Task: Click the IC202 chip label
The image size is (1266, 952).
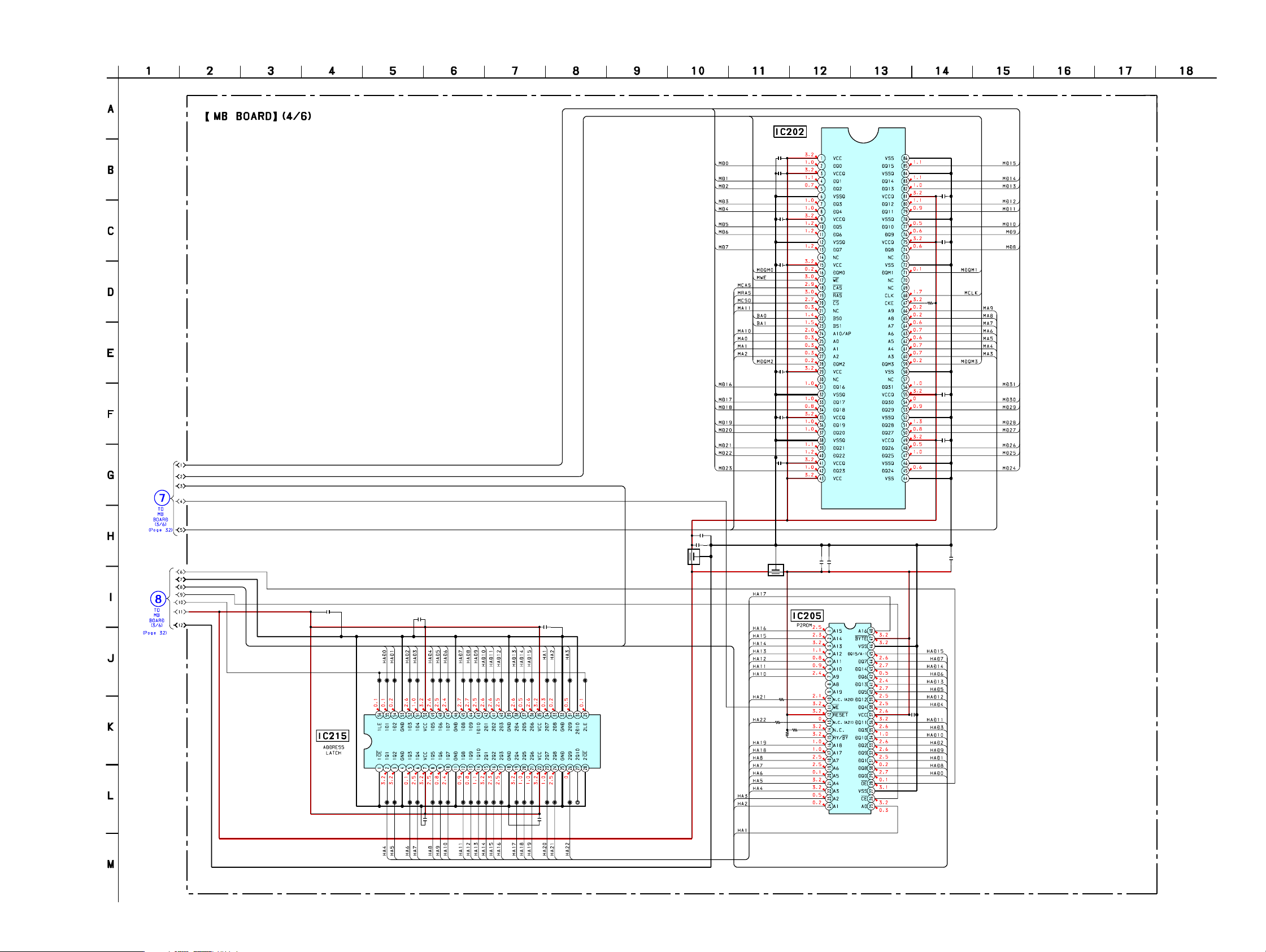Action: [x=789, y=132]
